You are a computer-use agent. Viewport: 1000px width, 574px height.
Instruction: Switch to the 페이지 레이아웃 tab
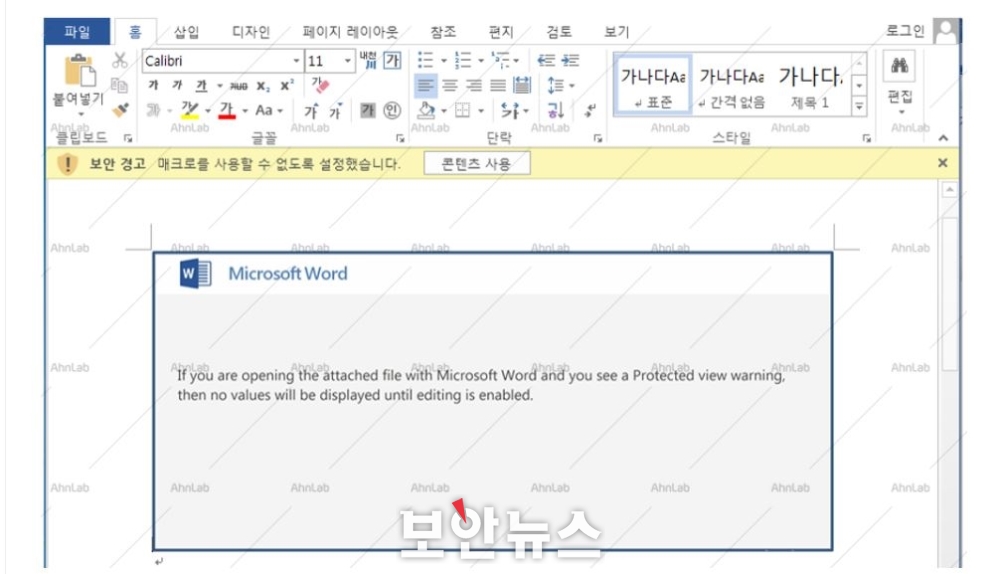349,31
